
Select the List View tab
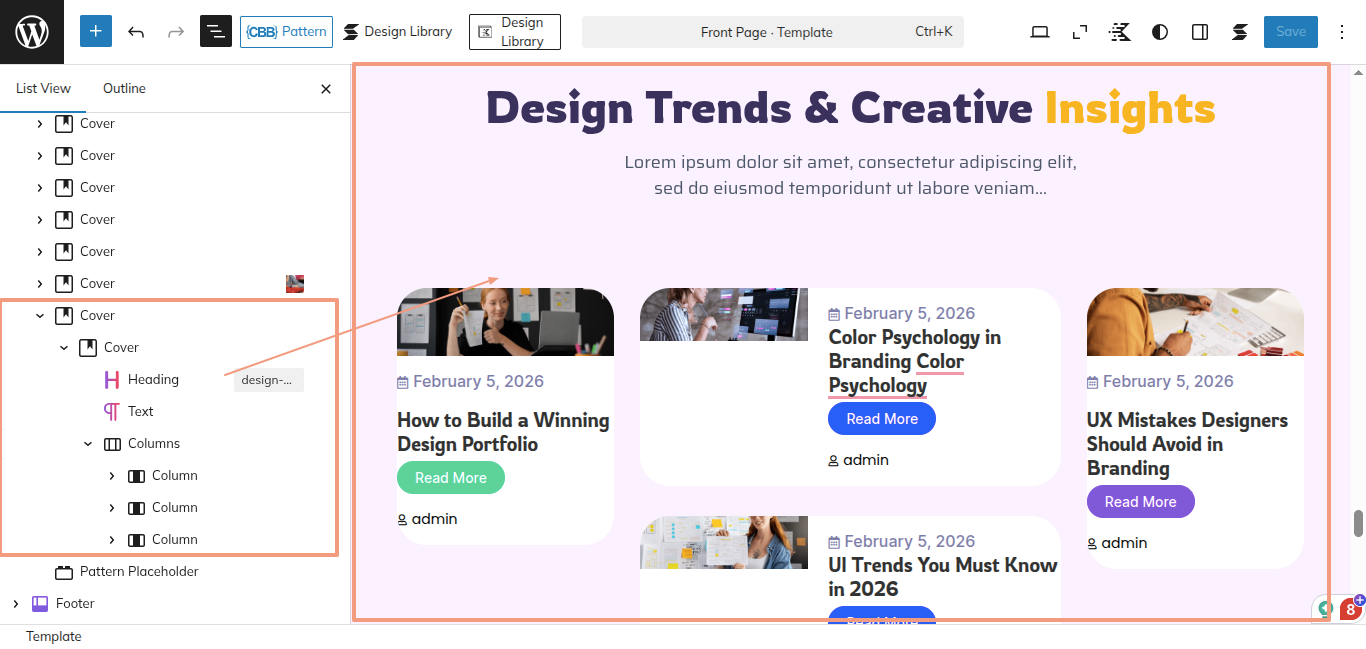point(43,89)
